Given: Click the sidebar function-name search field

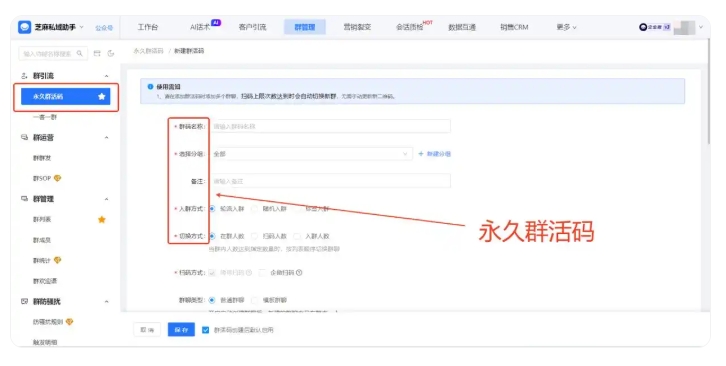Looking at the screenshot, I should click(x=53, y=54).
